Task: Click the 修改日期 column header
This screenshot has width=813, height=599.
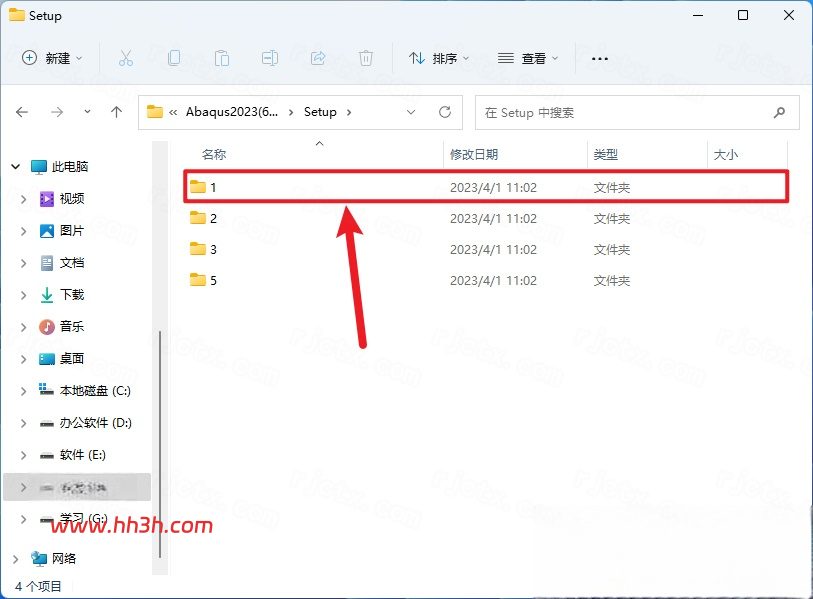Action: [x=474, y=155]
